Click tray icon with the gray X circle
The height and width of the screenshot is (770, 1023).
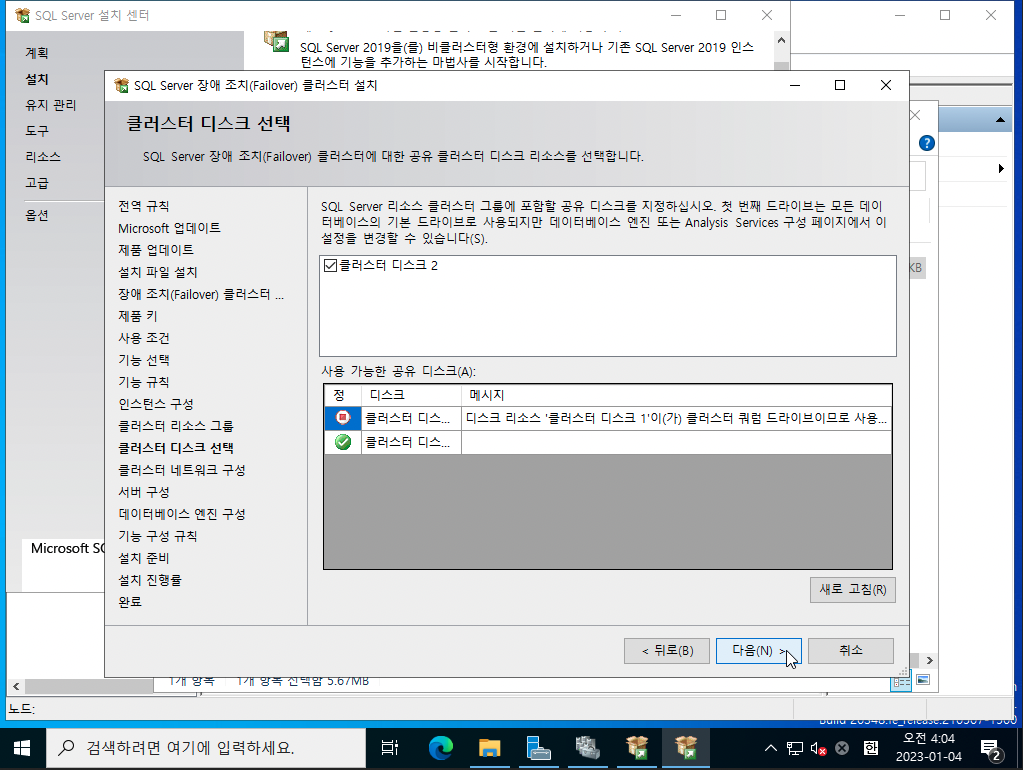click(842, 748)
